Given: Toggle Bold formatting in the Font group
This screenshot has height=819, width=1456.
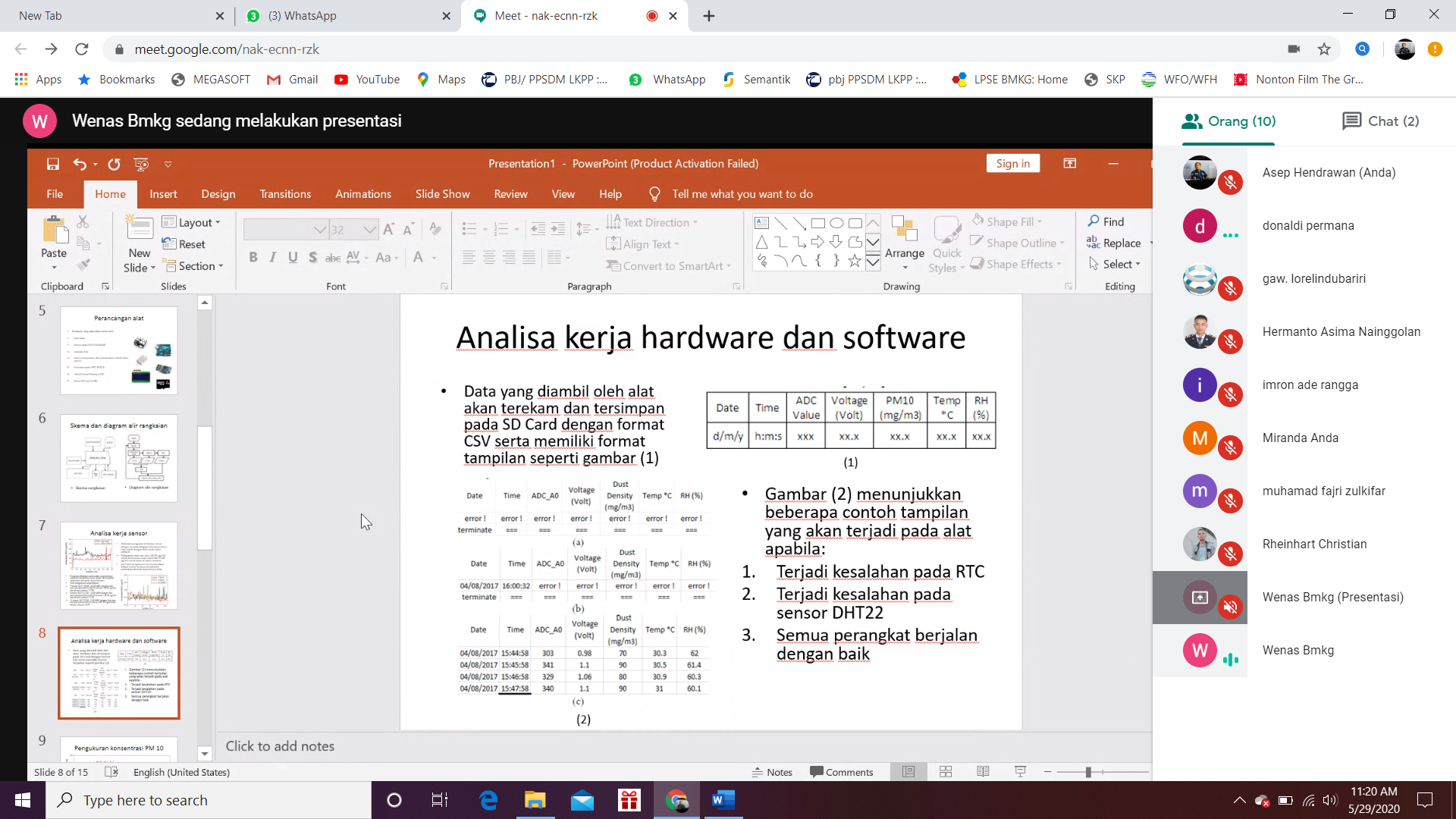Looking at the screenshot, I should tap(253, 258).
